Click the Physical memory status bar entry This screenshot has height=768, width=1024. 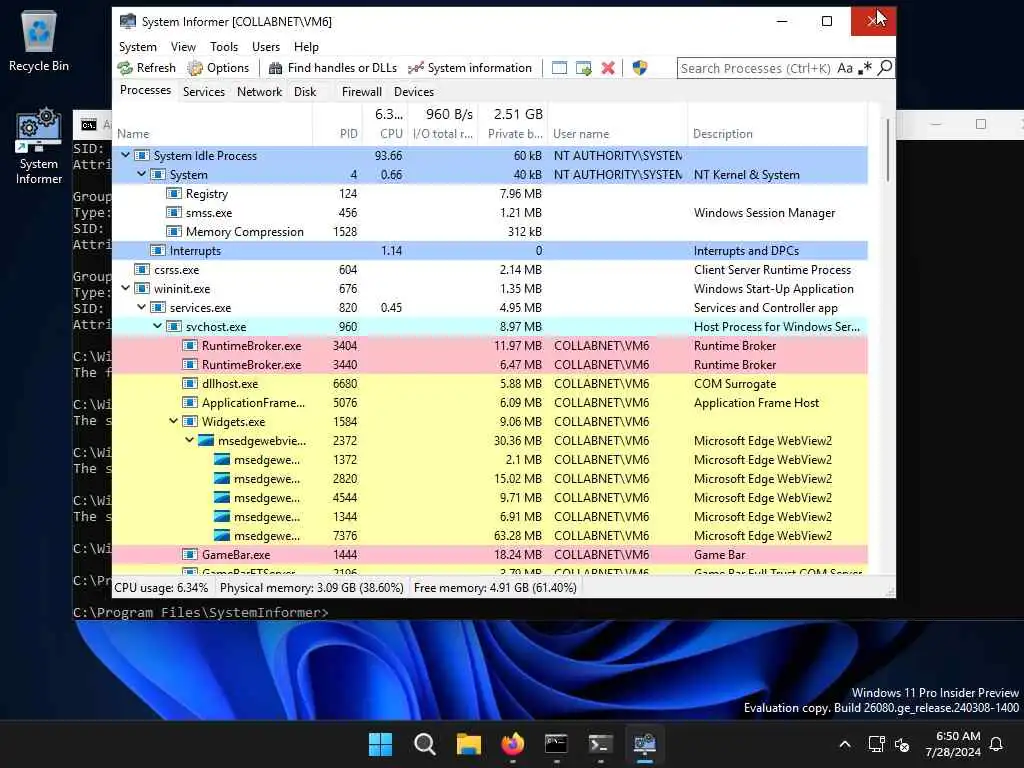pyautogui.click(x=312, y=588)
